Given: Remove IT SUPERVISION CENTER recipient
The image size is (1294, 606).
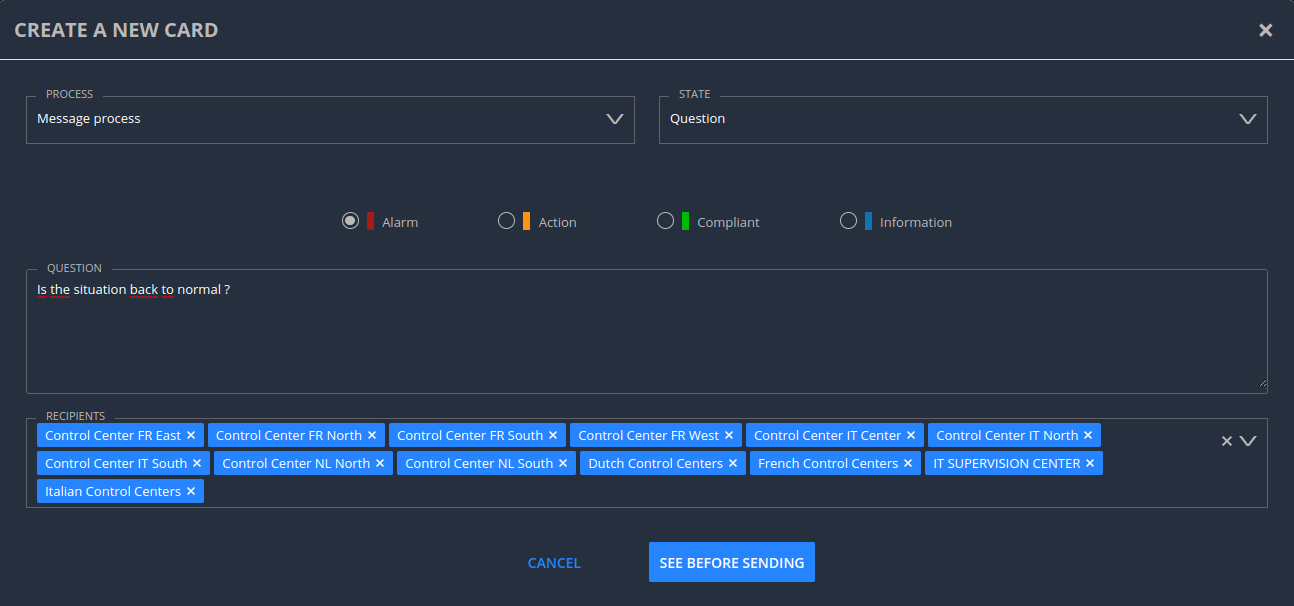Looking at the screenshot, I should (x=1091, y=462).
